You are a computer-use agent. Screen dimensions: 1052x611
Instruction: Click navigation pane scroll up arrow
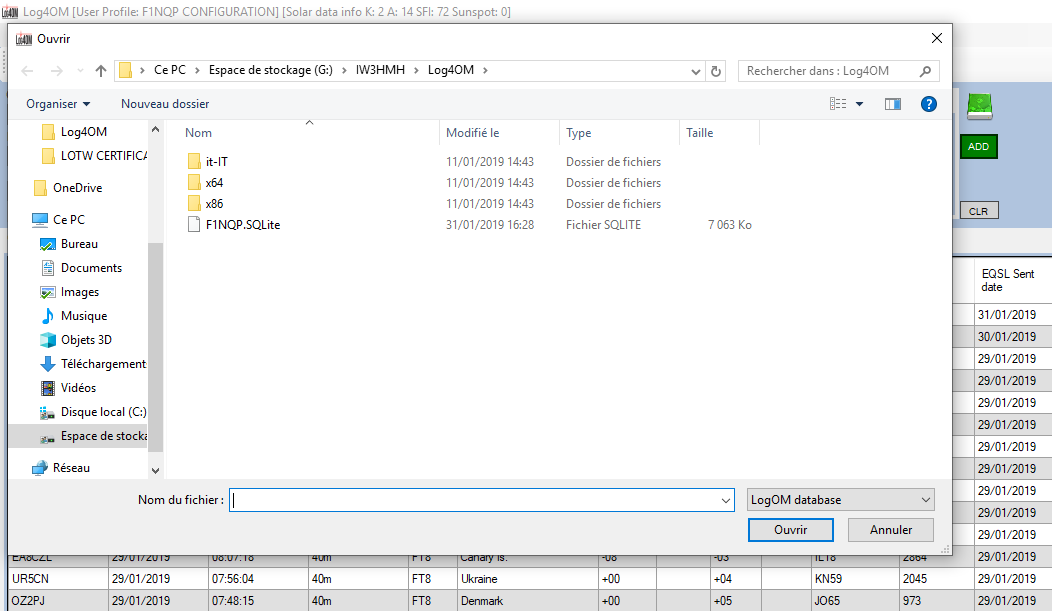[x=156, y=129]
